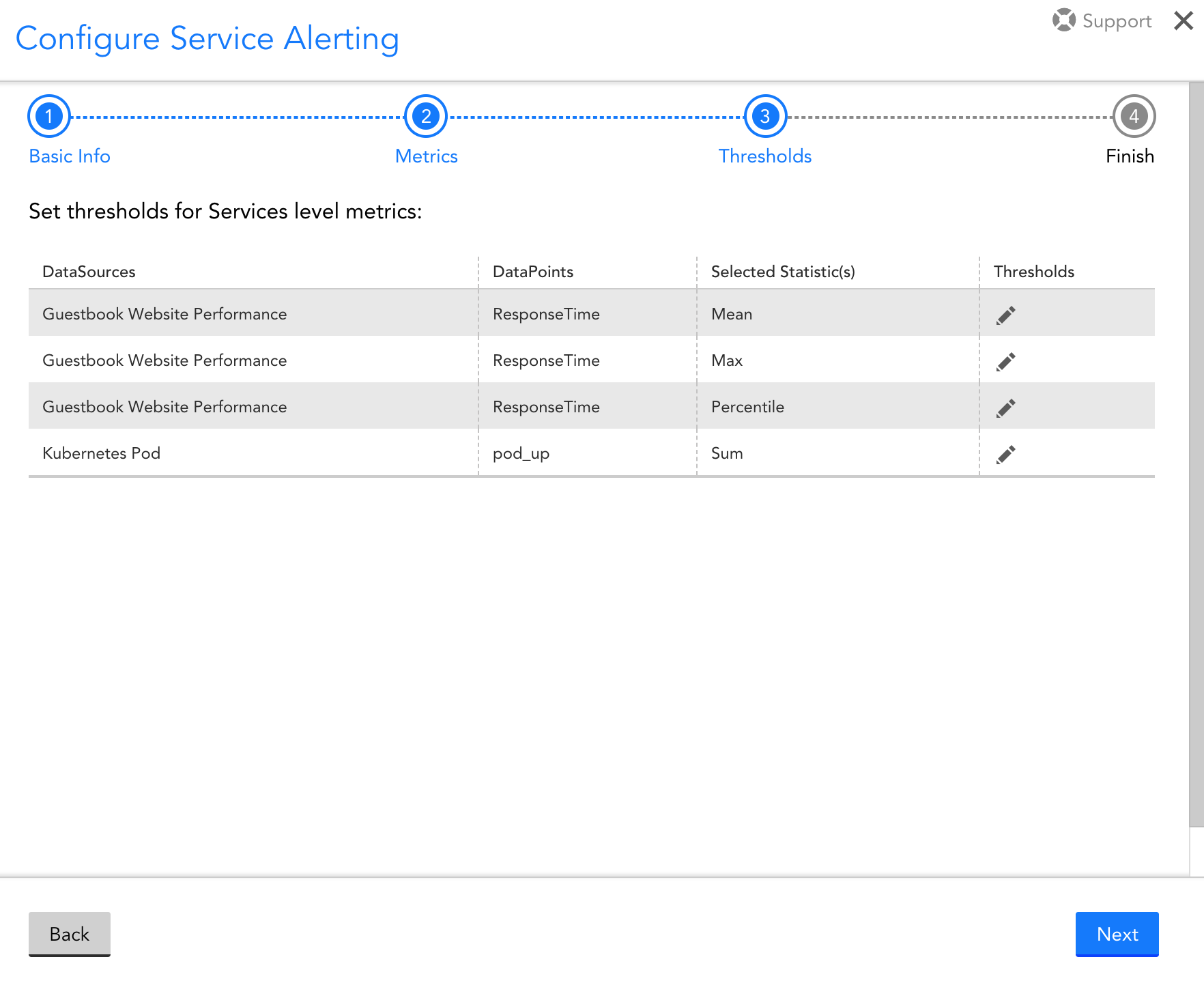Edit threshold for ResponseTime Mean row
Viewport: 1204px width, 983px height.
point(1005,315)
